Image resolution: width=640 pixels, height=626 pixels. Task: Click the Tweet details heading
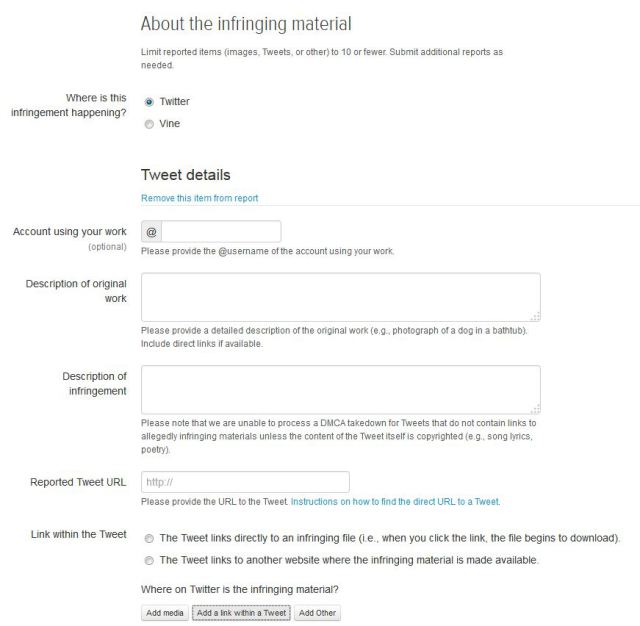click(186, 175)
